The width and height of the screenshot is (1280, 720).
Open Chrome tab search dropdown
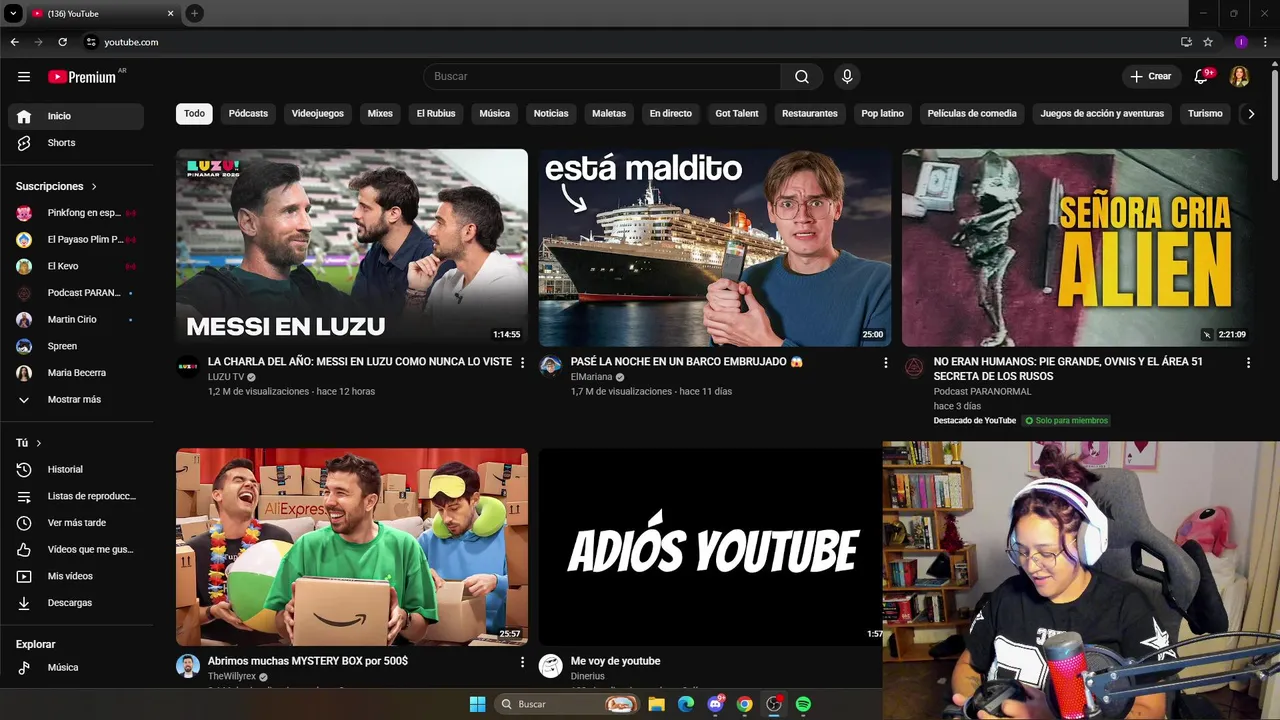13,13
